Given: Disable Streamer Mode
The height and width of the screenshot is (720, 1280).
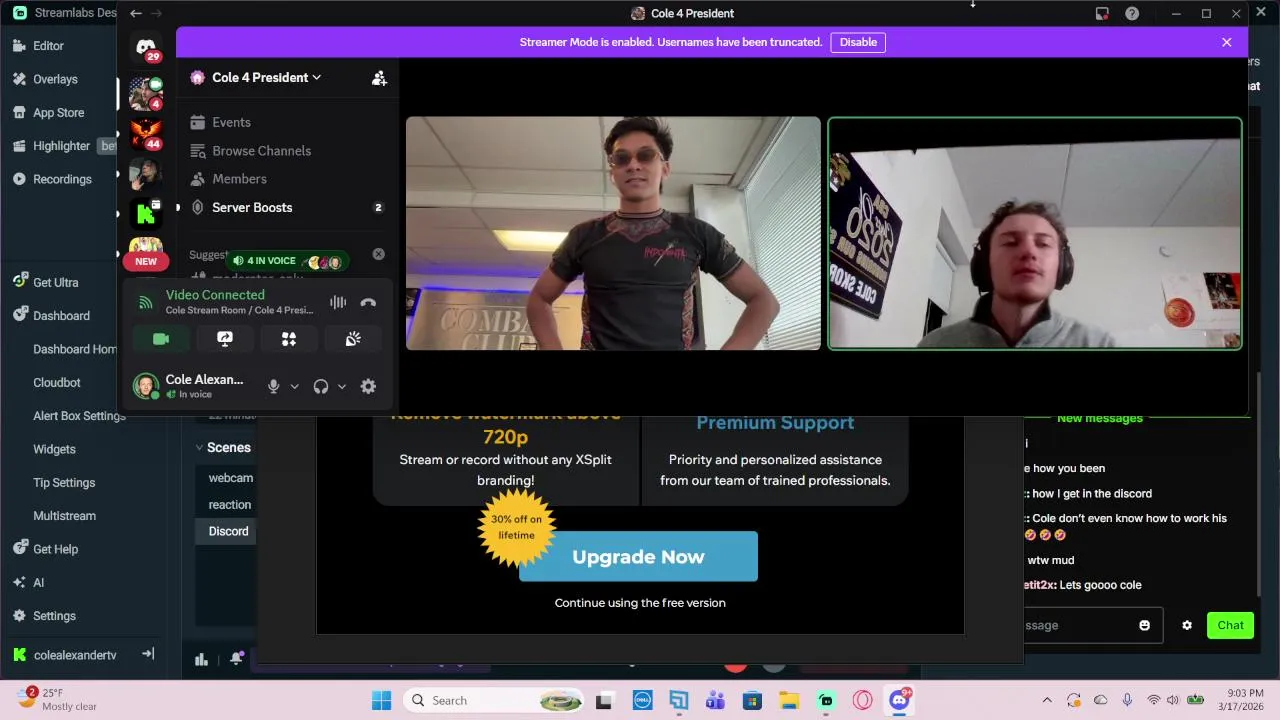Looking at the screenshot, I should point(858,42).
